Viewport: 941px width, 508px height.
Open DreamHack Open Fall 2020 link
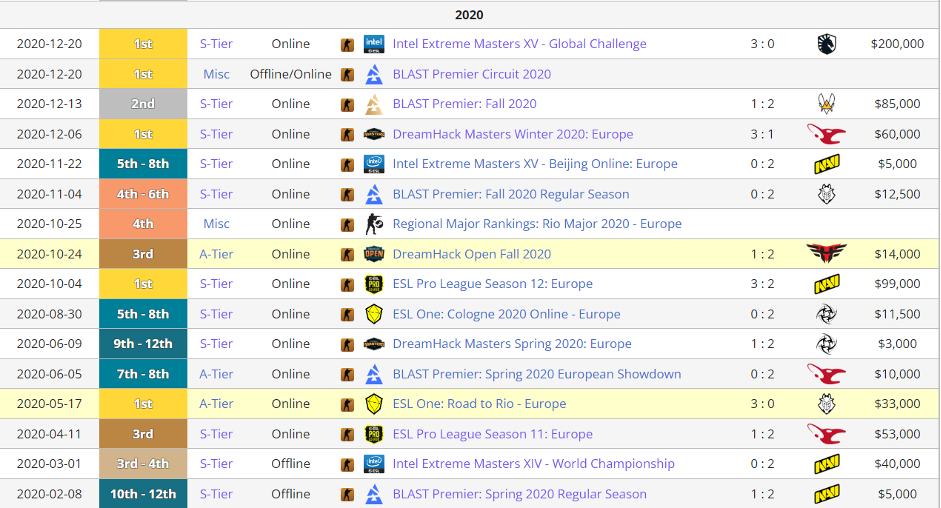tap(472, 254)
